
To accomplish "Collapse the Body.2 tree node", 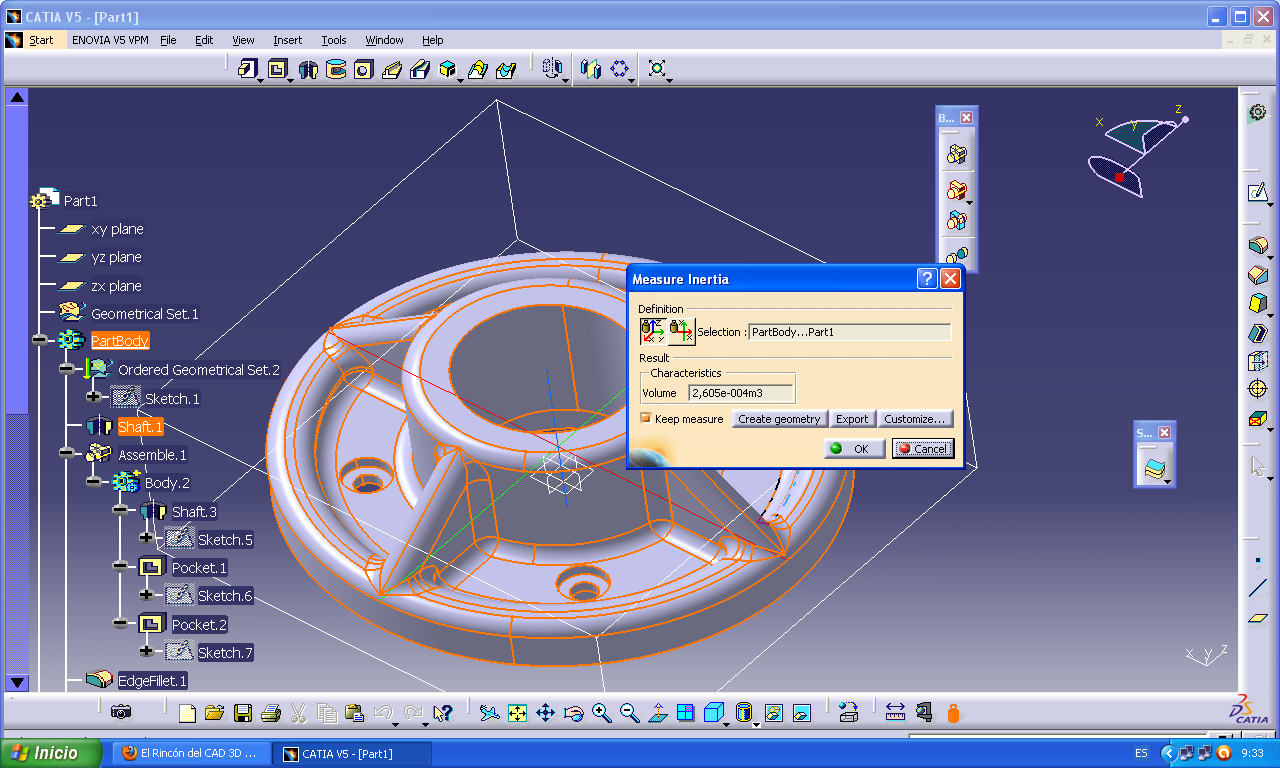I will 93,482.
